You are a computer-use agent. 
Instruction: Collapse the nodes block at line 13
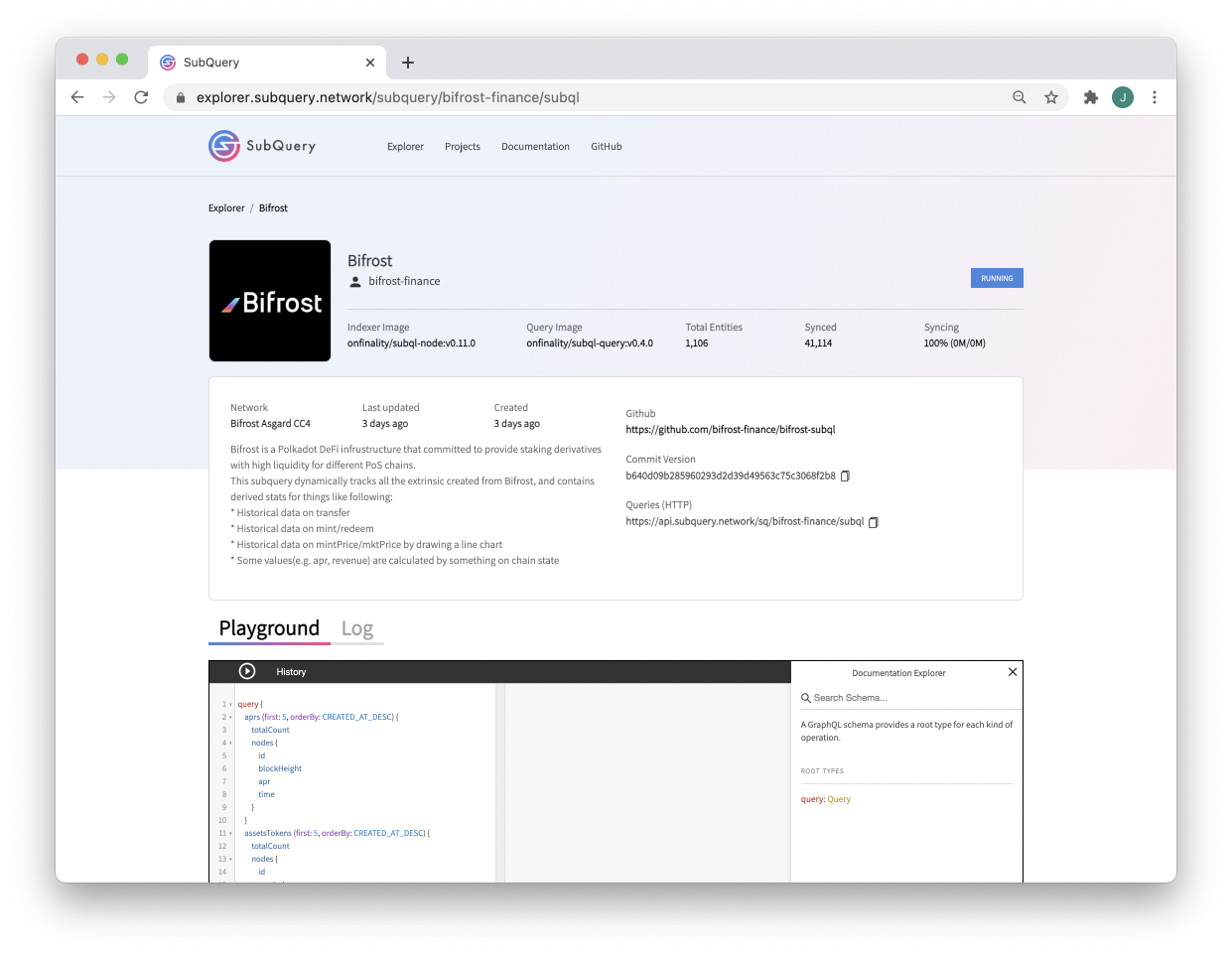point(231,860)
